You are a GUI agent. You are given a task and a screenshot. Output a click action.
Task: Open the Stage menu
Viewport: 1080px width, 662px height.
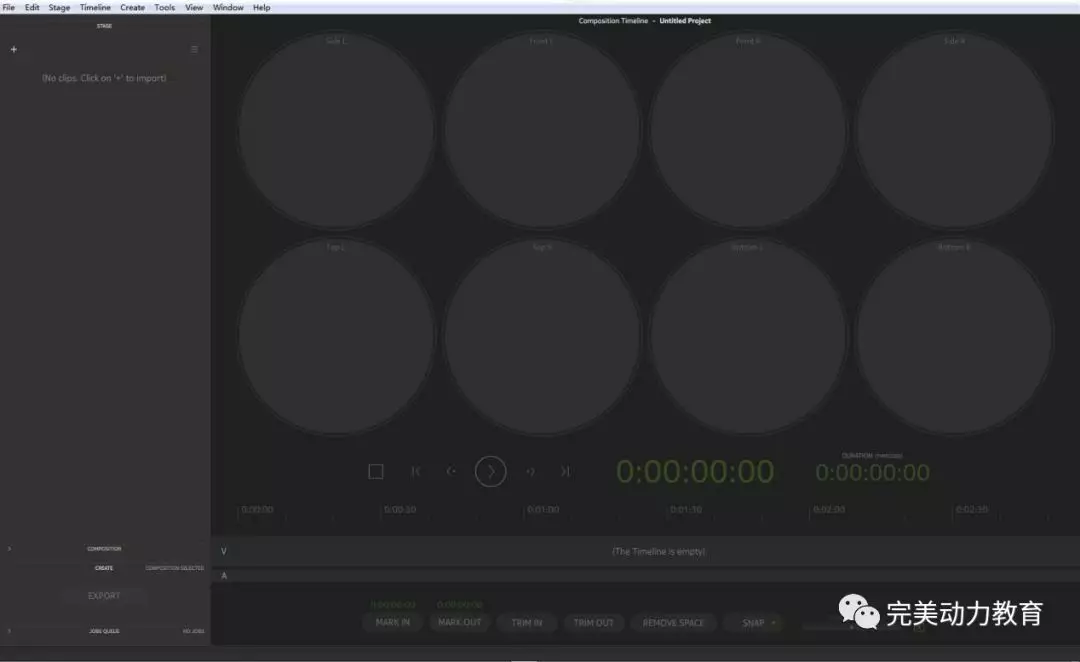click(x=59, y=7)
